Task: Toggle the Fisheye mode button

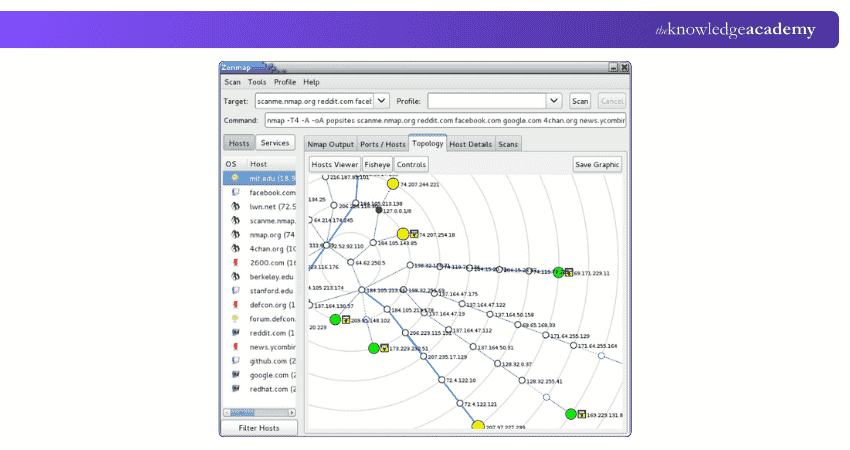Action: pos(377,164)
